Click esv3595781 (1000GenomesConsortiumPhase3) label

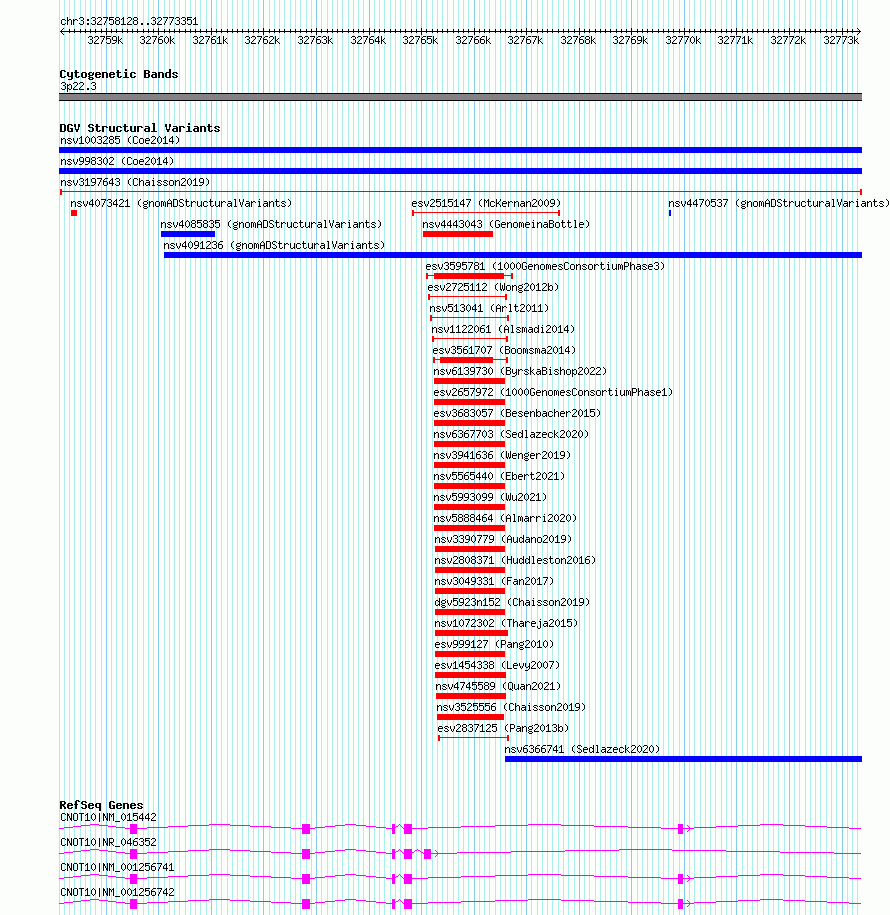point(545,267)
